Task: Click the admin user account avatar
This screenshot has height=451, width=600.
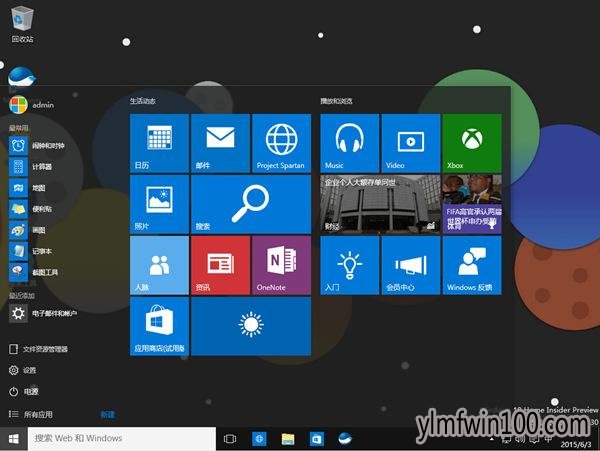Action: [x=18, y=104]
